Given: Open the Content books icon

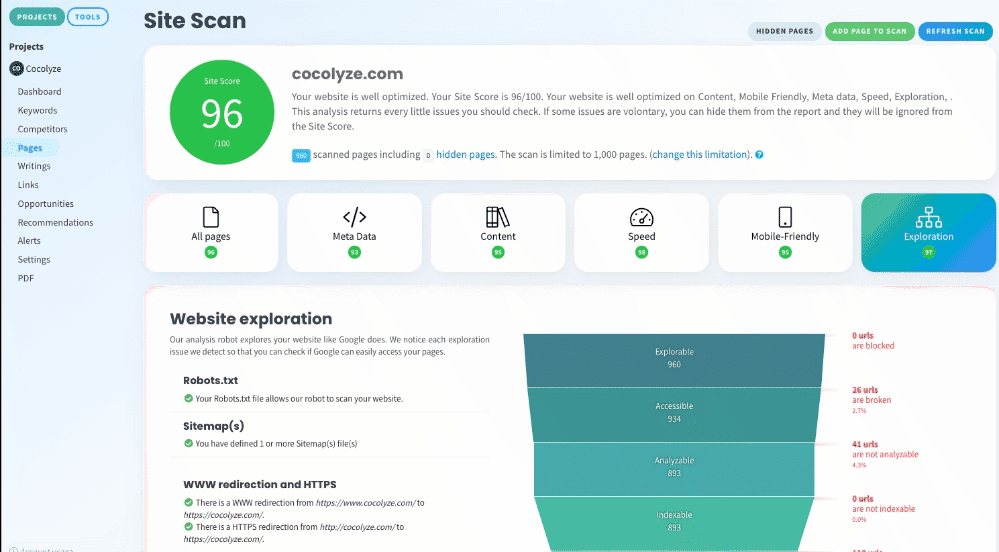Looking at the screenshot, I should [x=498, y=217].
